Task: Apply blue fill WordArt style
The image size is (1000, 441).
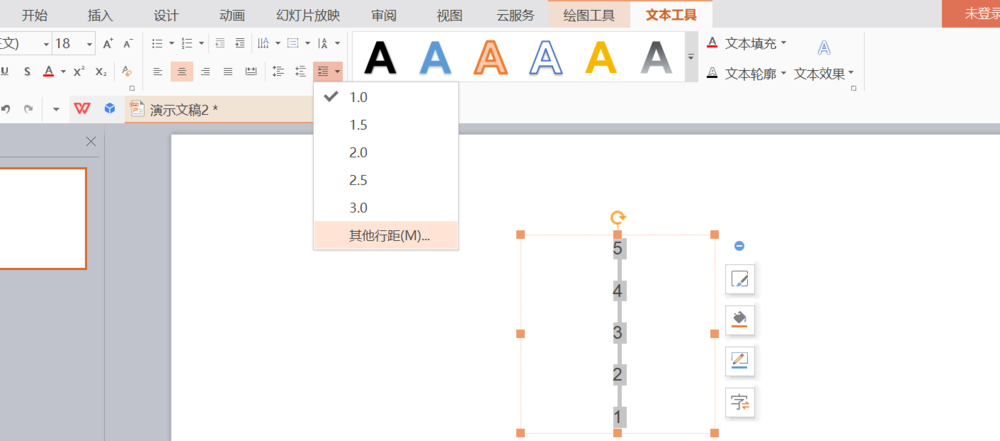Action: click(436, 57)
